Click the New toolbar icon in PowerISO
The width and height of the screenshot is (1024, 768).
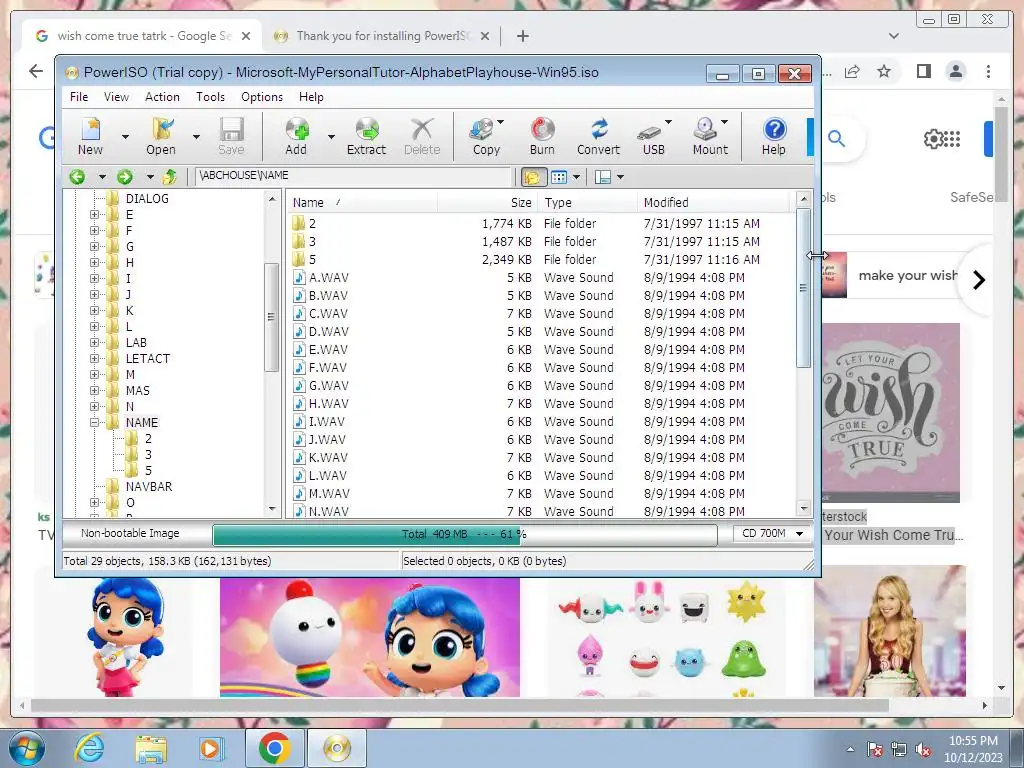click(90, 136)
